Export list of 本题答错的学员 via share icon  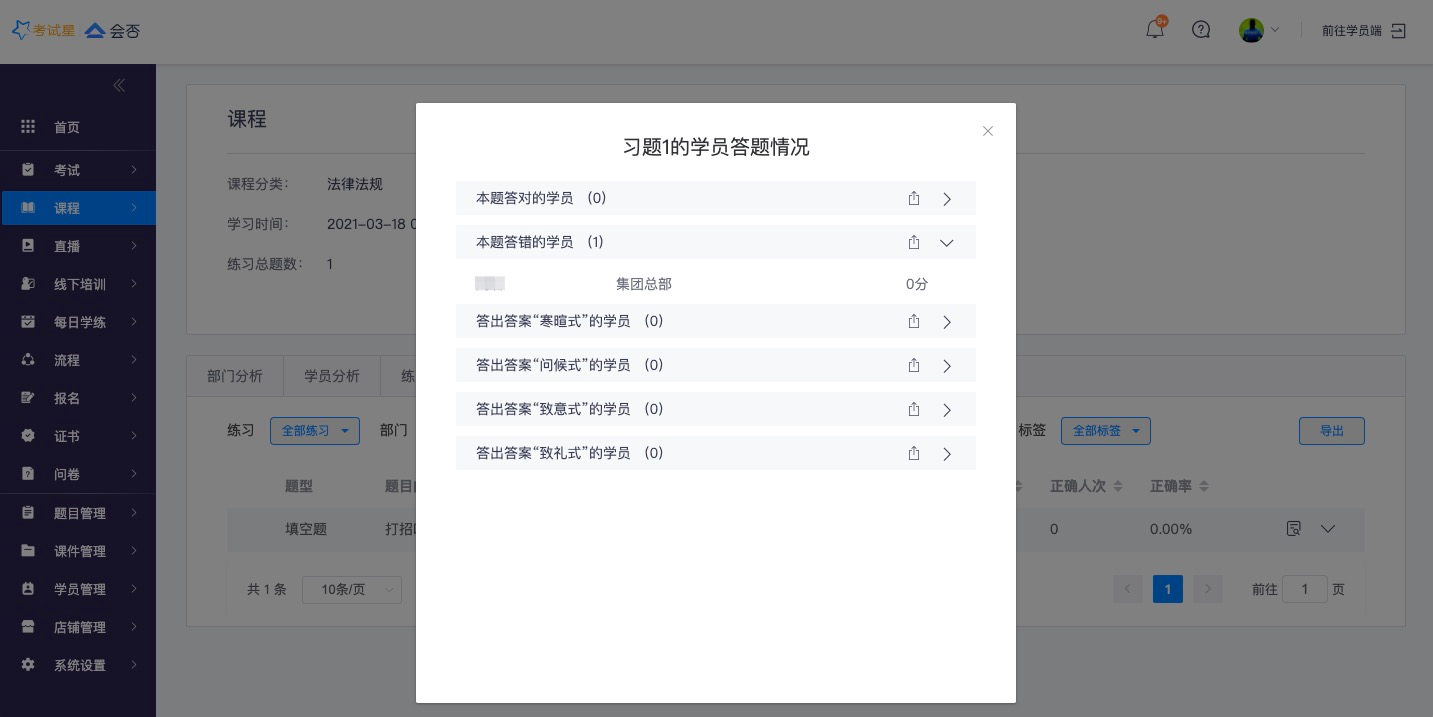click(914, 242)
